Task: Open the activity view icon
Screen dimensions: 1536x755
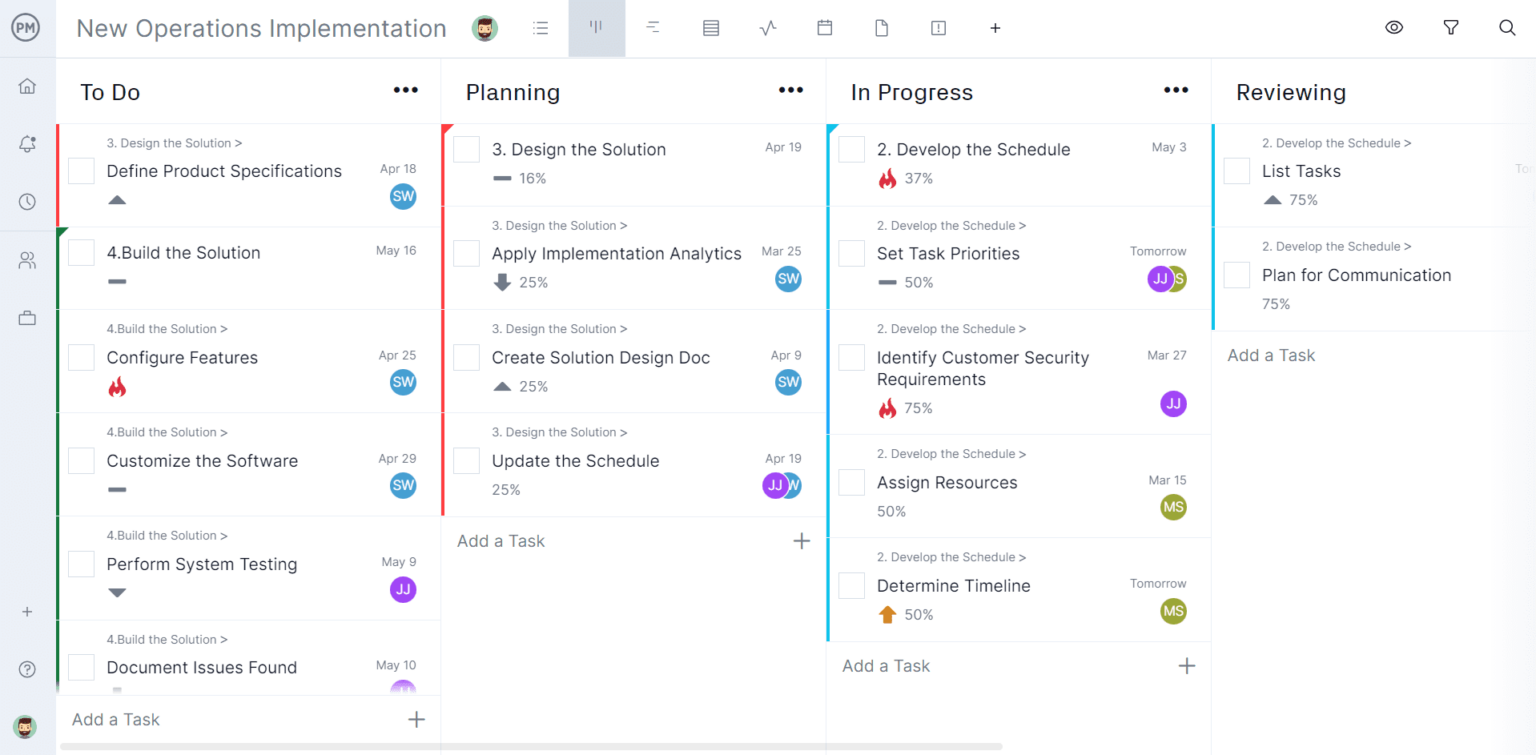Action: tap(767, 27)
